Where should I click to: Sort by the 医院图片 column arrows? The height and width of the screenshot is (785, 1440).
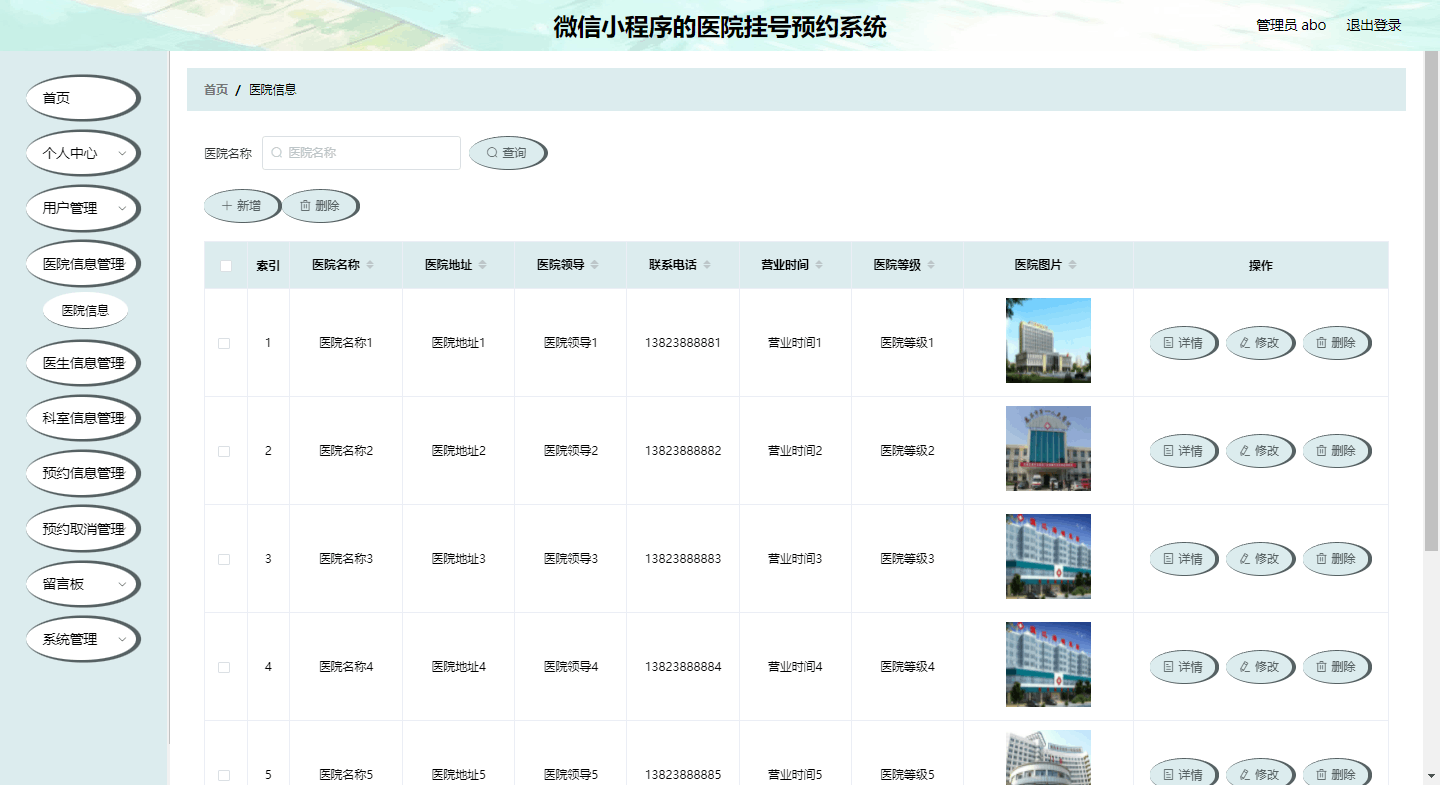tap(1073, 265)
